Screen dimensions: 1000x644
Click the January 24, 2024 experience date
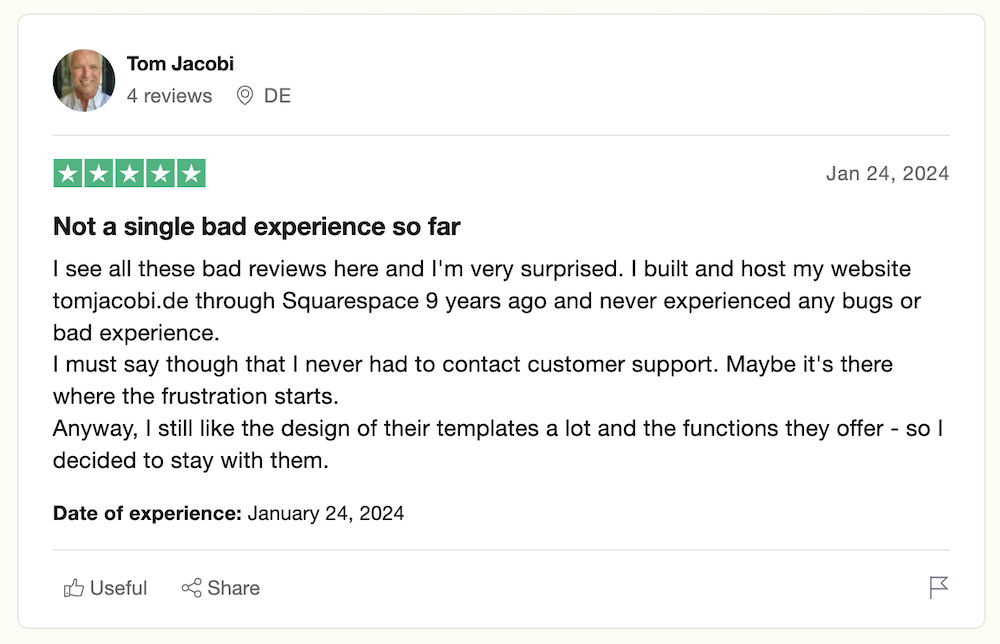click(x=326, y=514)
